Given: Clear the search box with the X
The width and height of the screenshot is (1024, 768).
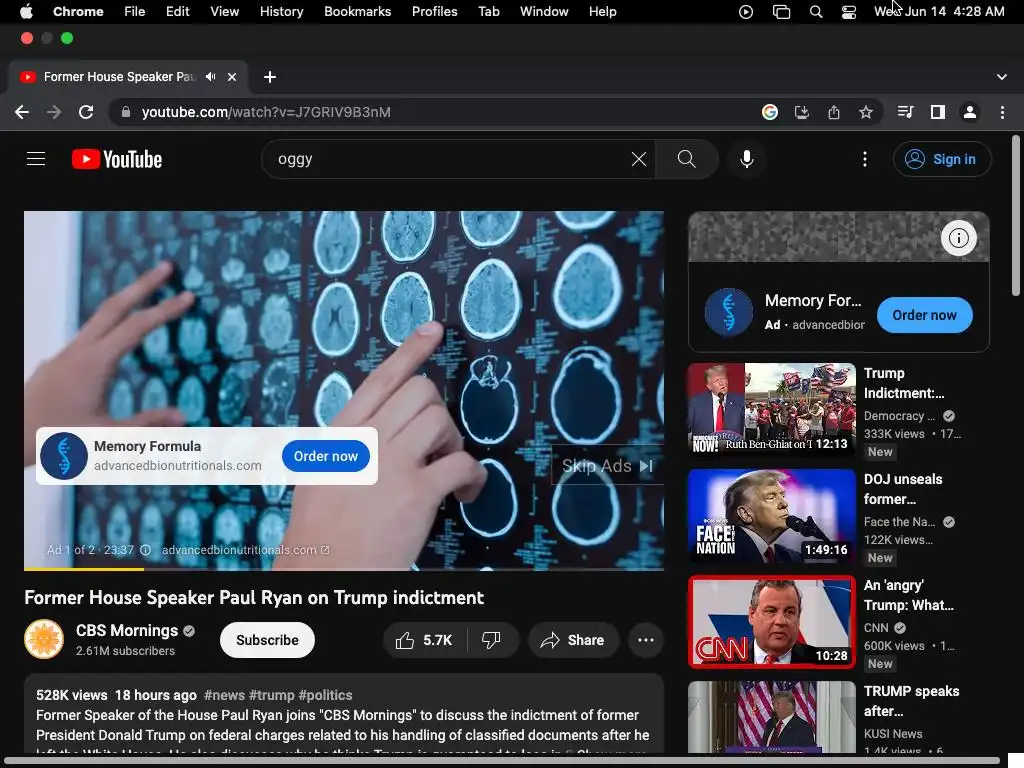Looking at the screenshot, I should (x=639, y=159).
